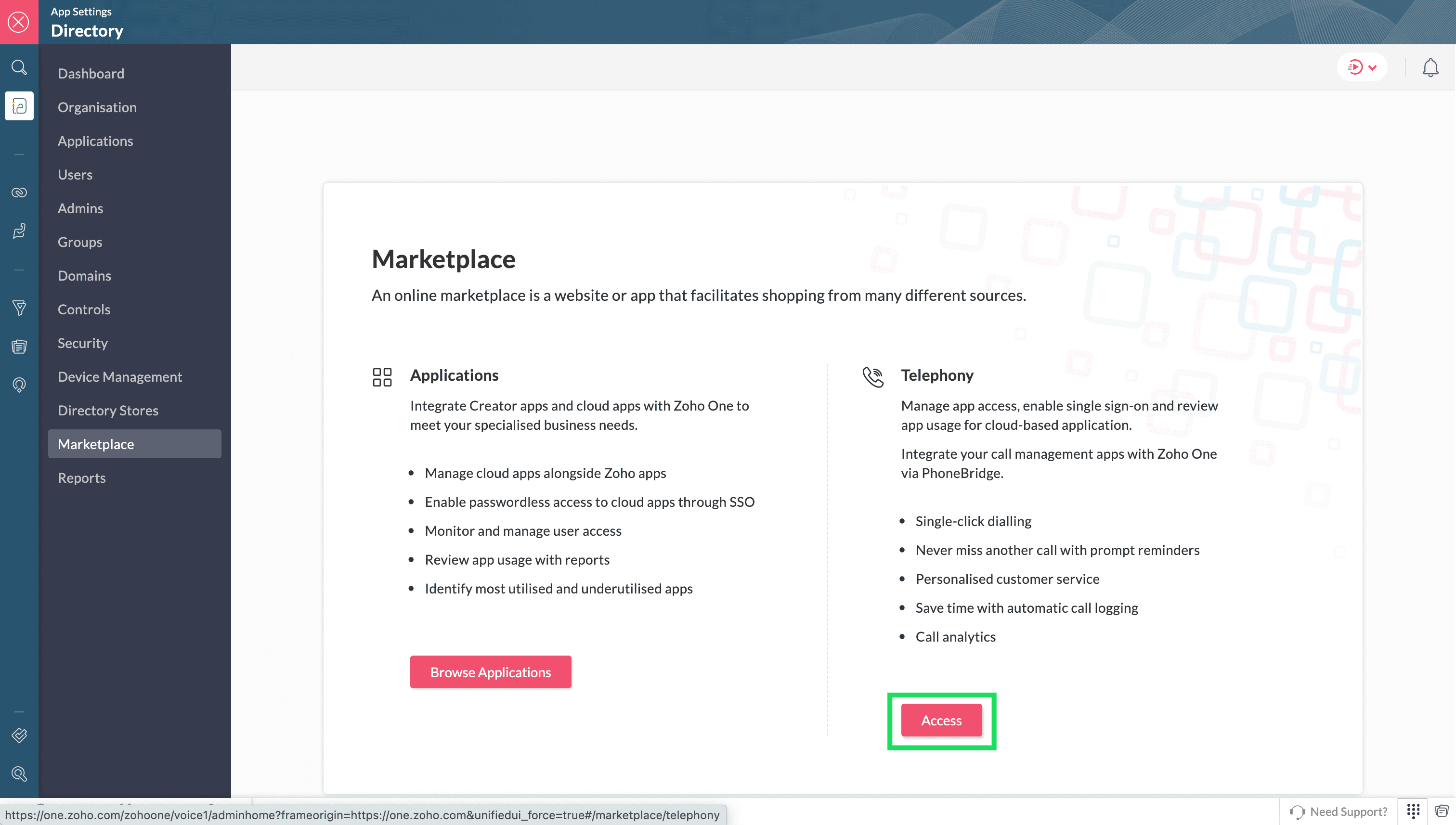Click the search icon in left rail

tap(19, 67)
